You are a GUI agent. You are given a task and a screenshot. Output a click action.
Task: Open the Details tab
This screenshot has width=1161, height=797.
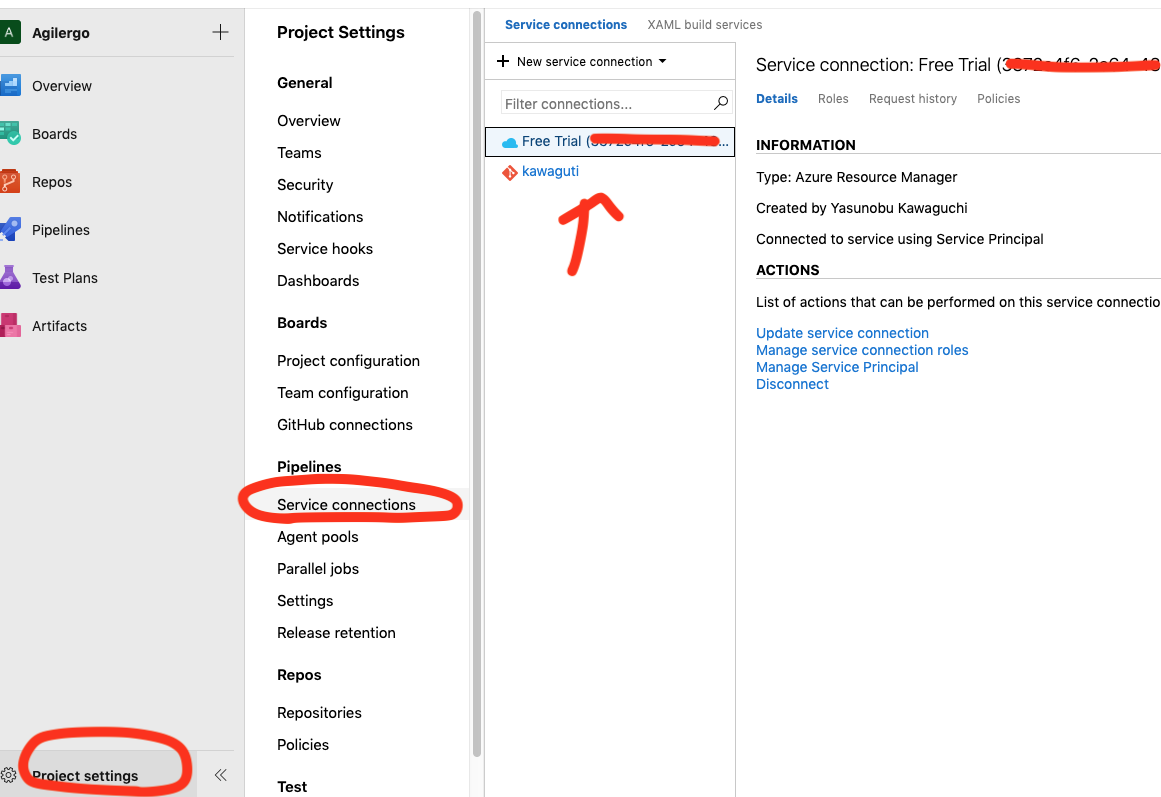pos(777,99)
